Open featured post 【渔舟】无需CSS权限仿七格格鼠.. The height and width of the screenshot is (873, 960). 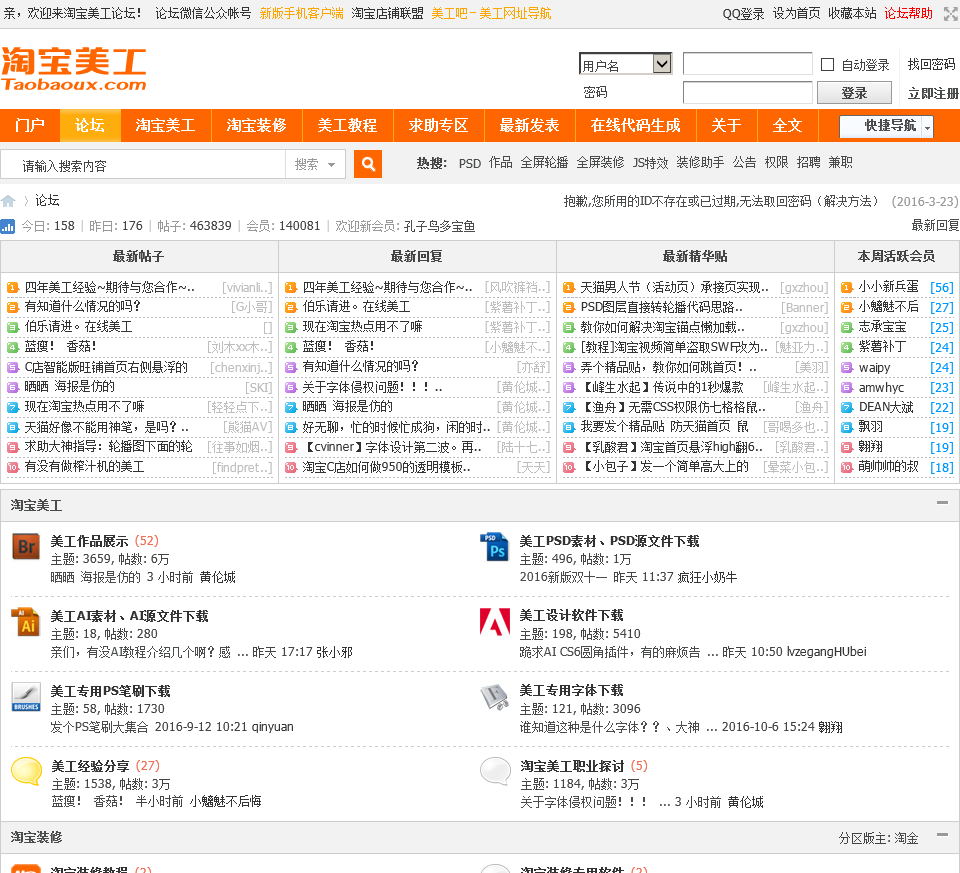(x=673, y=407)
